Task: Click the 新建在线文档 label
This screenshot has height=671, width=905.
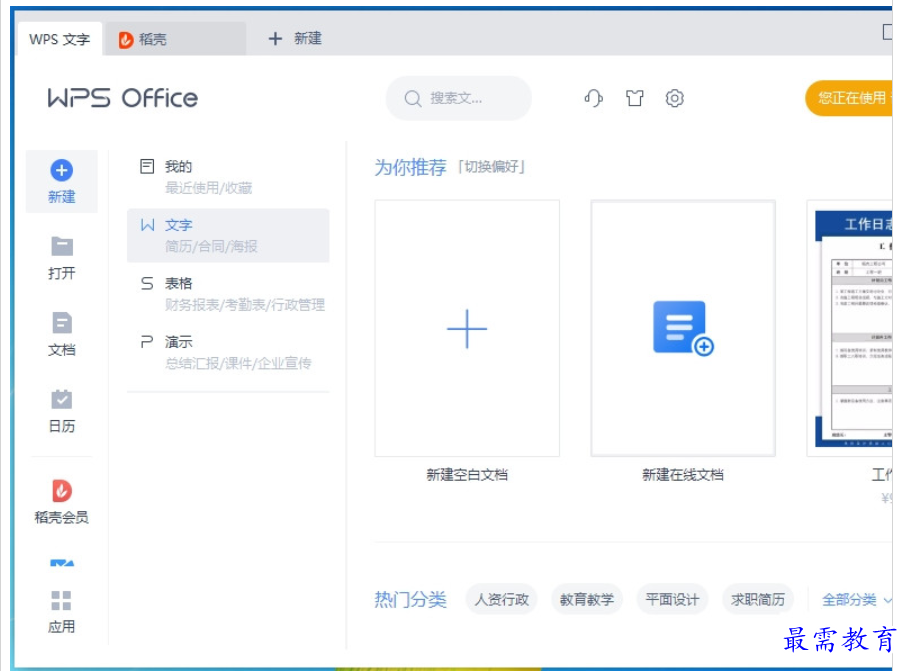Action: point(683,475)
